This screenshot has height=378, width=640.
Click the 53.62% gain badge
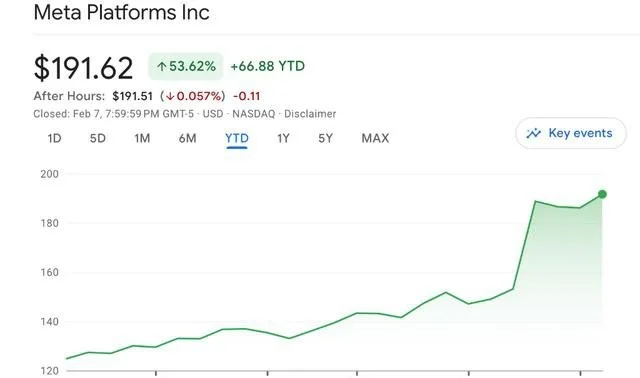(186, 66)
